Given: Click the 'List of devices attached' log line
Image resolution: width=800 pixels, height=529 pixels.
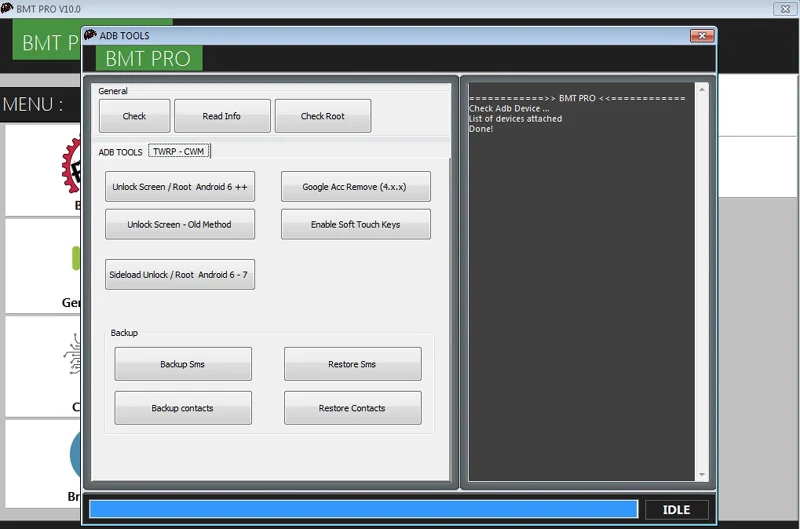Looking at the screenshot, I should tap(515, 118).
